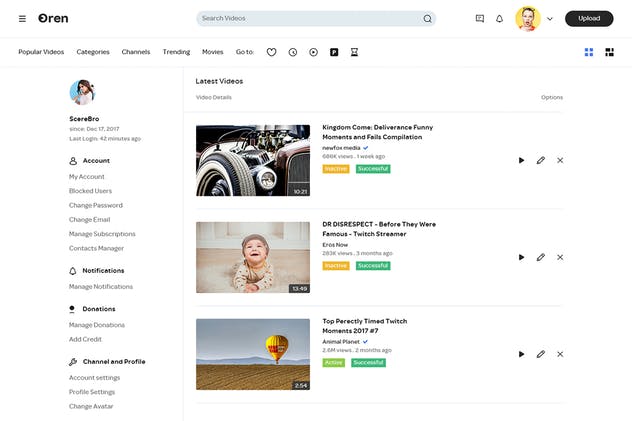Play the Kingdom Come video
Viewport: 632px width, 421px height.
[521, 160]
